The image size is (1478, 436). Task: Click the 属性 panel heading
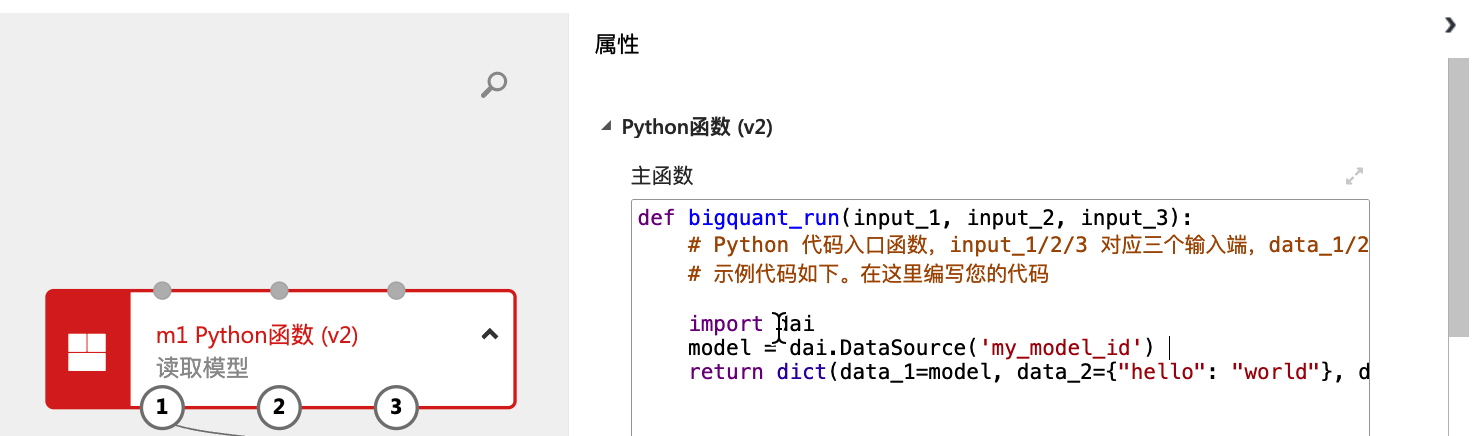click(616, 44)
